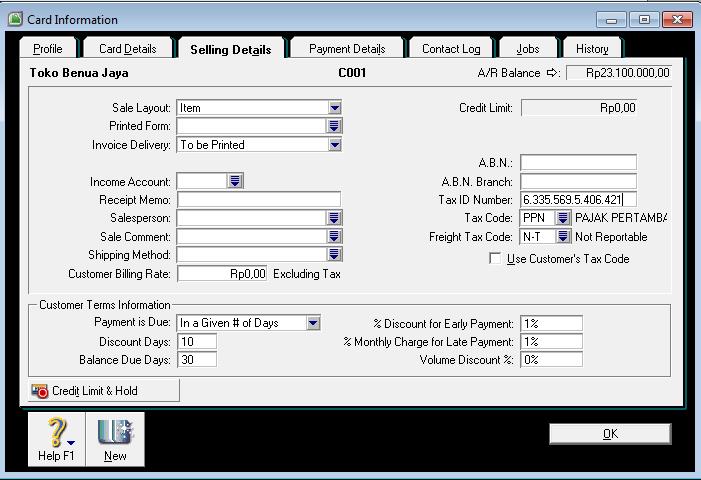Image resolution: width=701 pixels, height=480 pixels.
Task: Switch to the Profile tab
Action: [48, 49]
